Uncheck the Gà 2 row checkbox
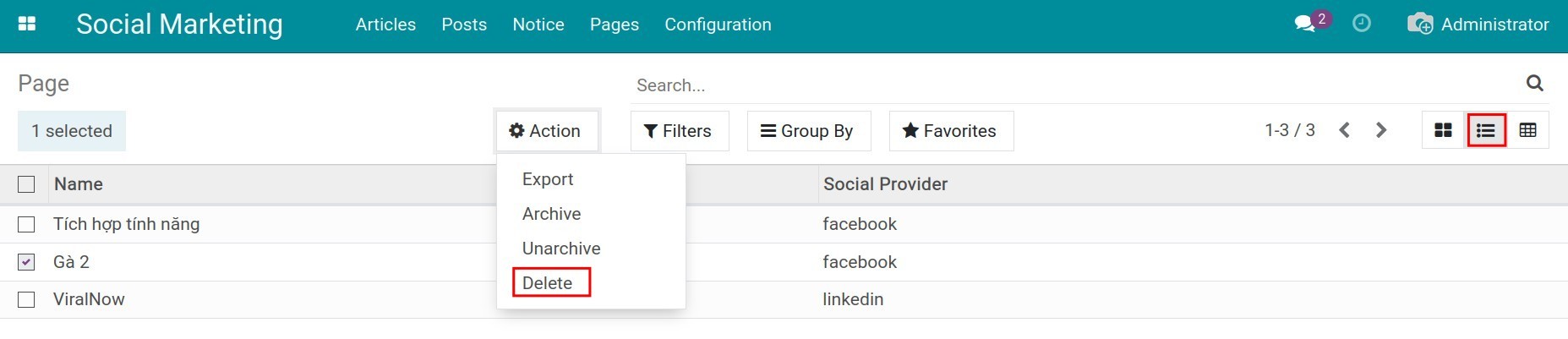Screen dimensions: 1568x339 point(26,262)
